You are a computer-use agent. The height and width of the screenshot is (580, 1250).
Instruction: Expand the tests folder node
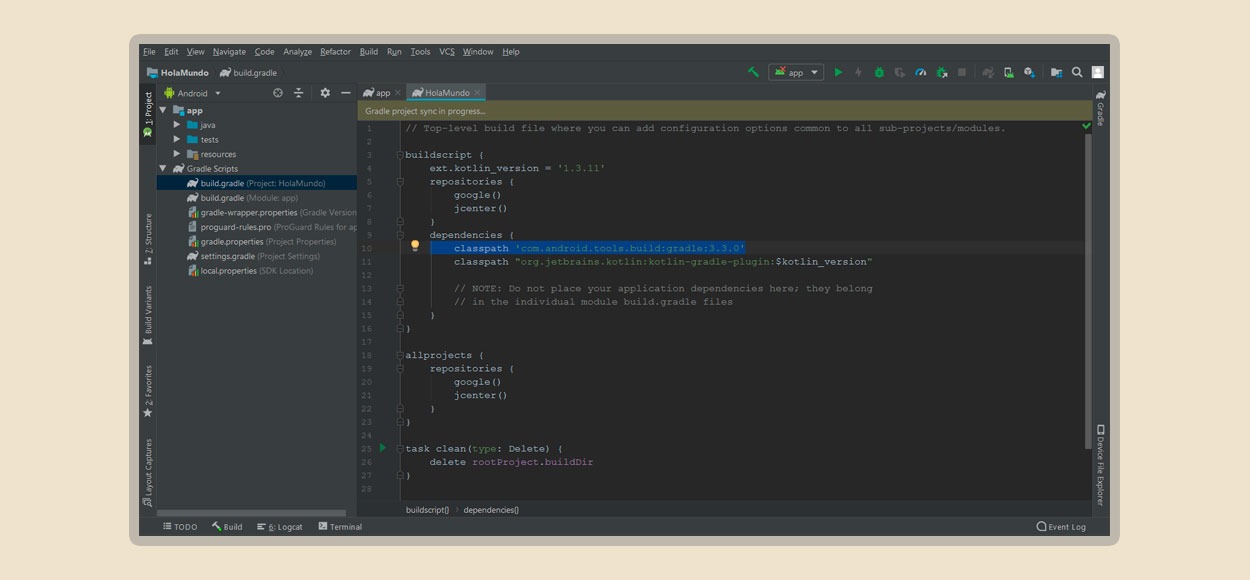pyautogui.click(x=177, y=139)
